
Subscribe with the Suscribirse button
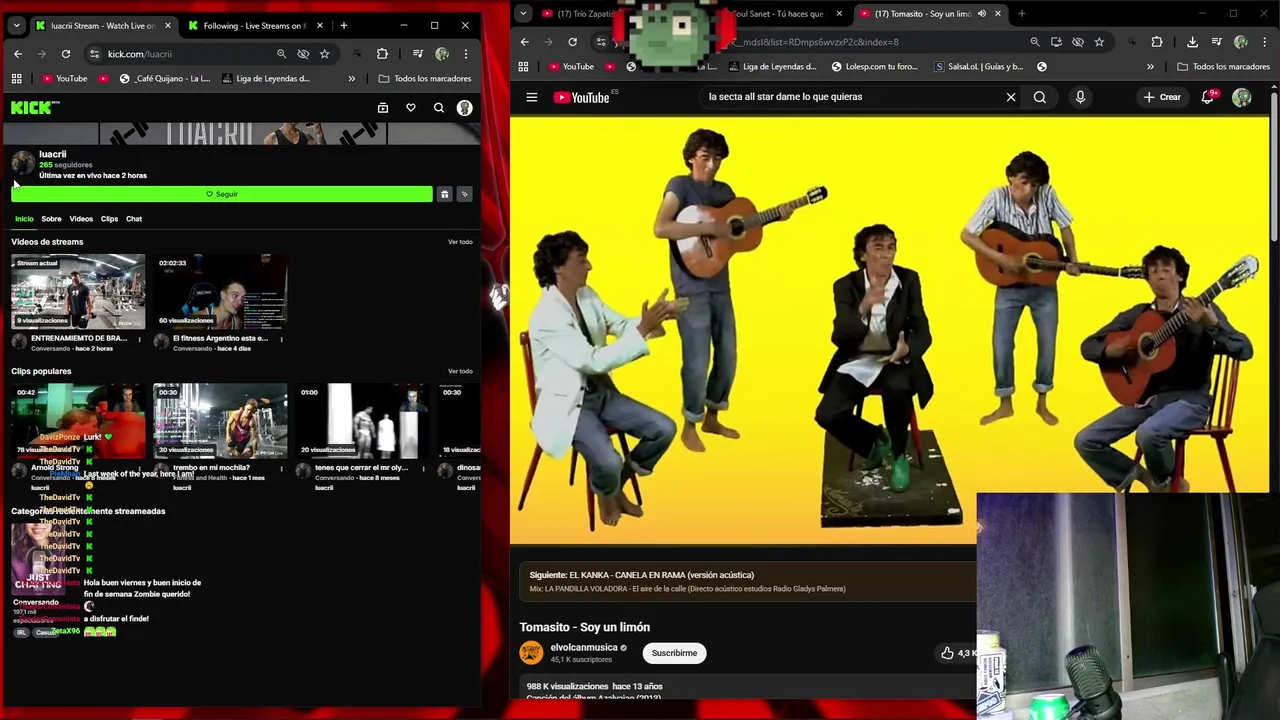pyautogui.click(x=675, y=653)
